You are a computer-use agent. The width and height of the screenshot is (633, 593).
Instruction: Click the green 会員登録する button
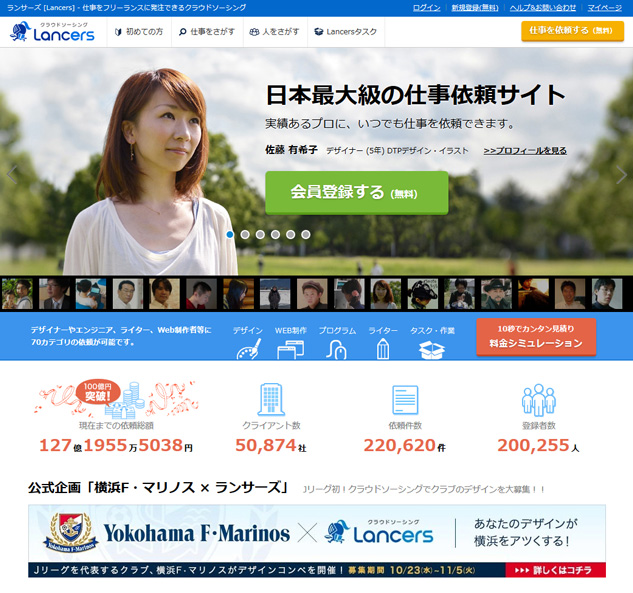coord(356,192)
